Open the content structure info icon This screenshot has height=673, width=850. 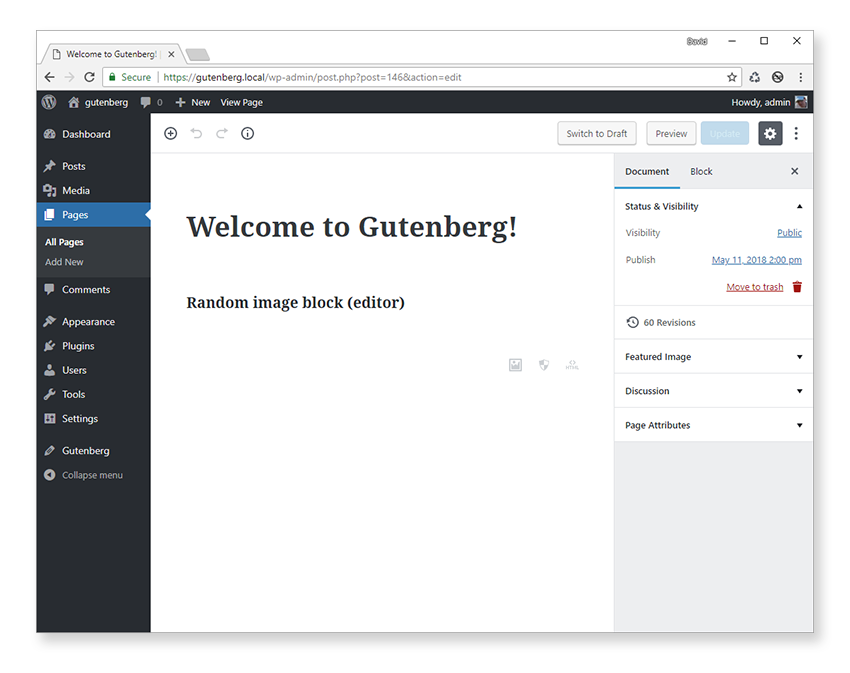pos(248,133)
